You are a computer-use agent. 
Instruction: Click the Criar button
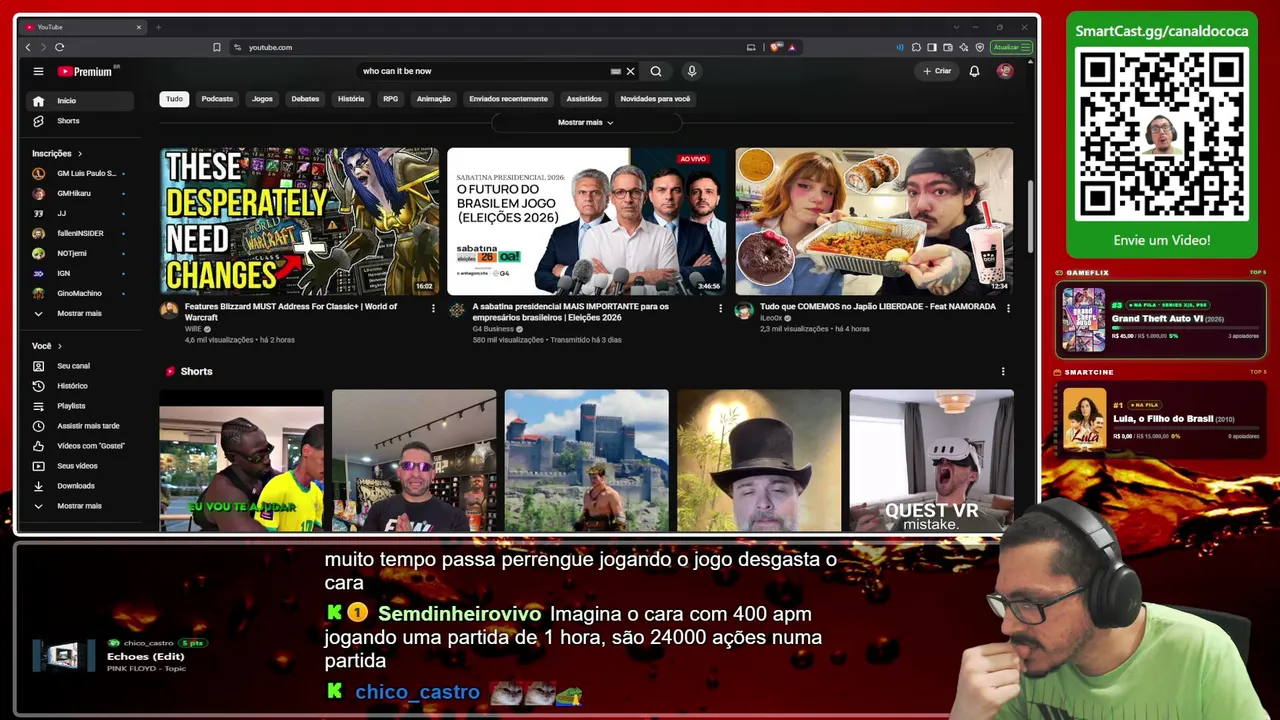[937, 71]
